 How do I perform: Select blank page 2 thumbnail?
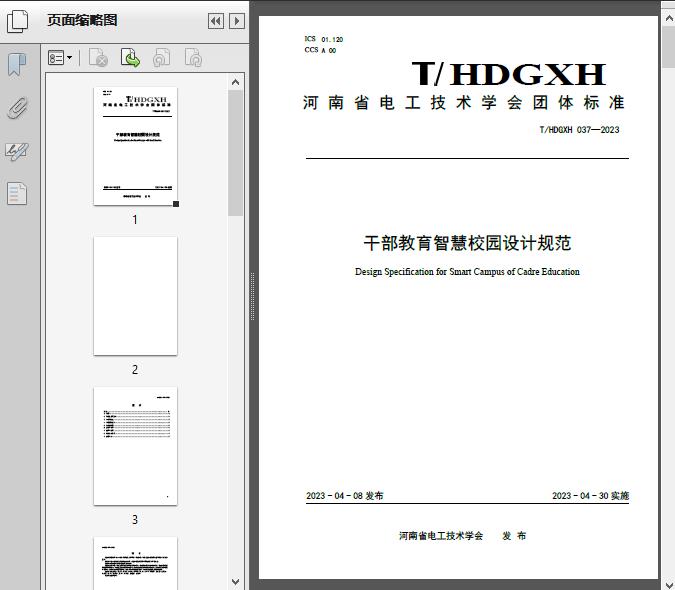point(135,296)
